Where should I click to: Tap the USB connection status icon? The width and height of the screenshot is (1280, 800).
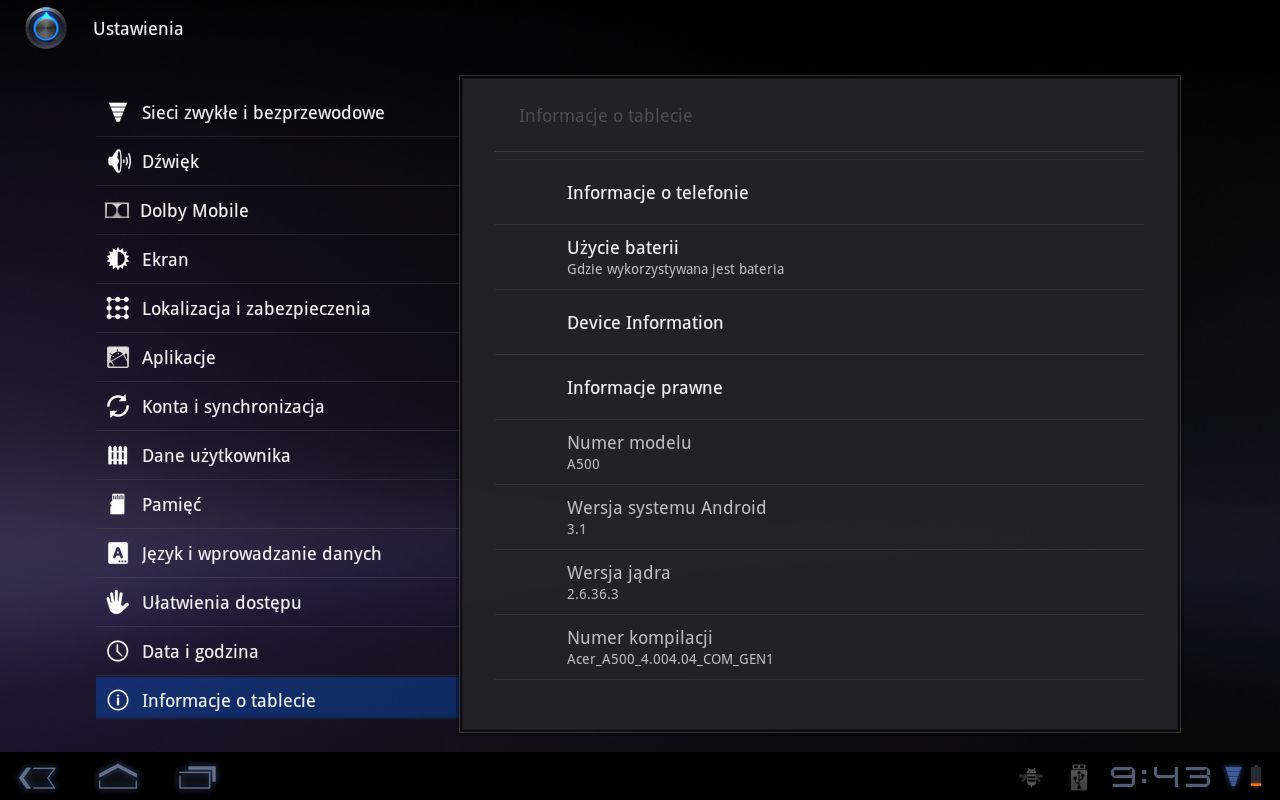tap(1078, 776)
